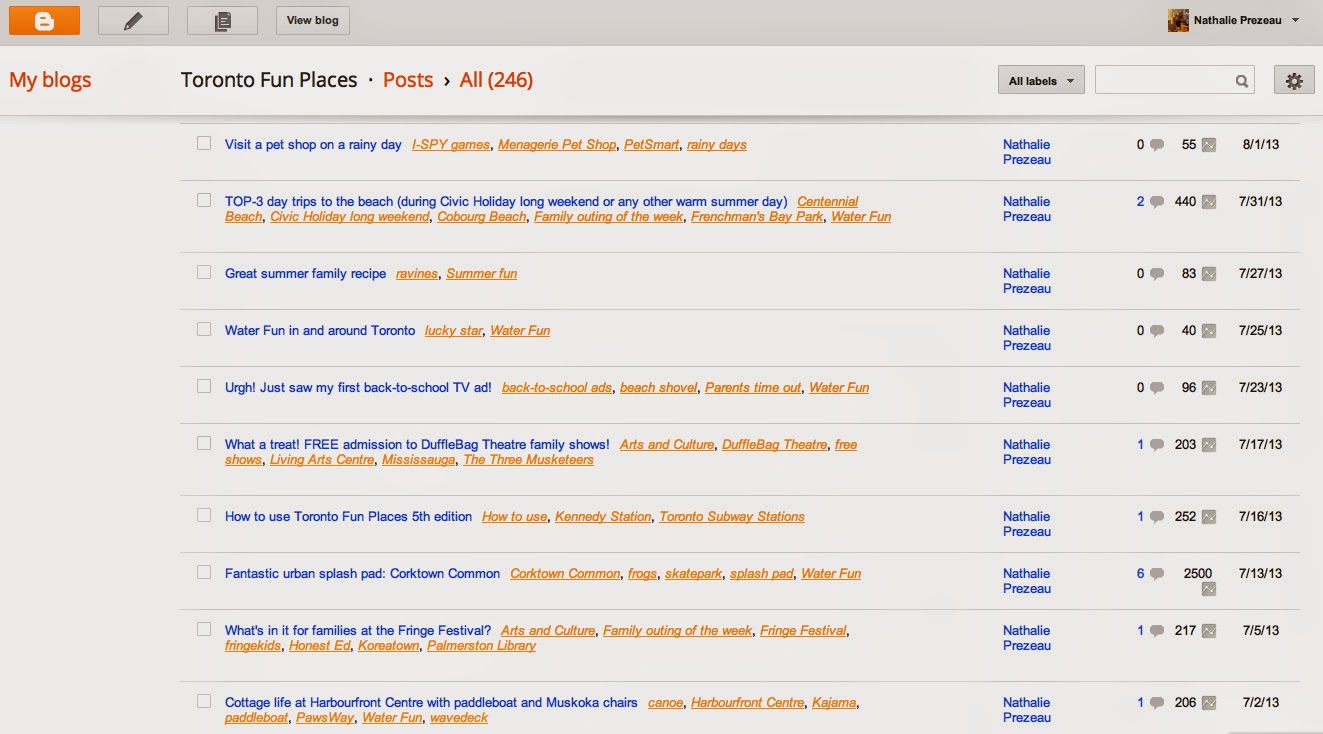The image size is (1323, 734).
Task: Open post 'Fantastic urban splash pad: Corktown Common'
Action: [x=362, y=574]
